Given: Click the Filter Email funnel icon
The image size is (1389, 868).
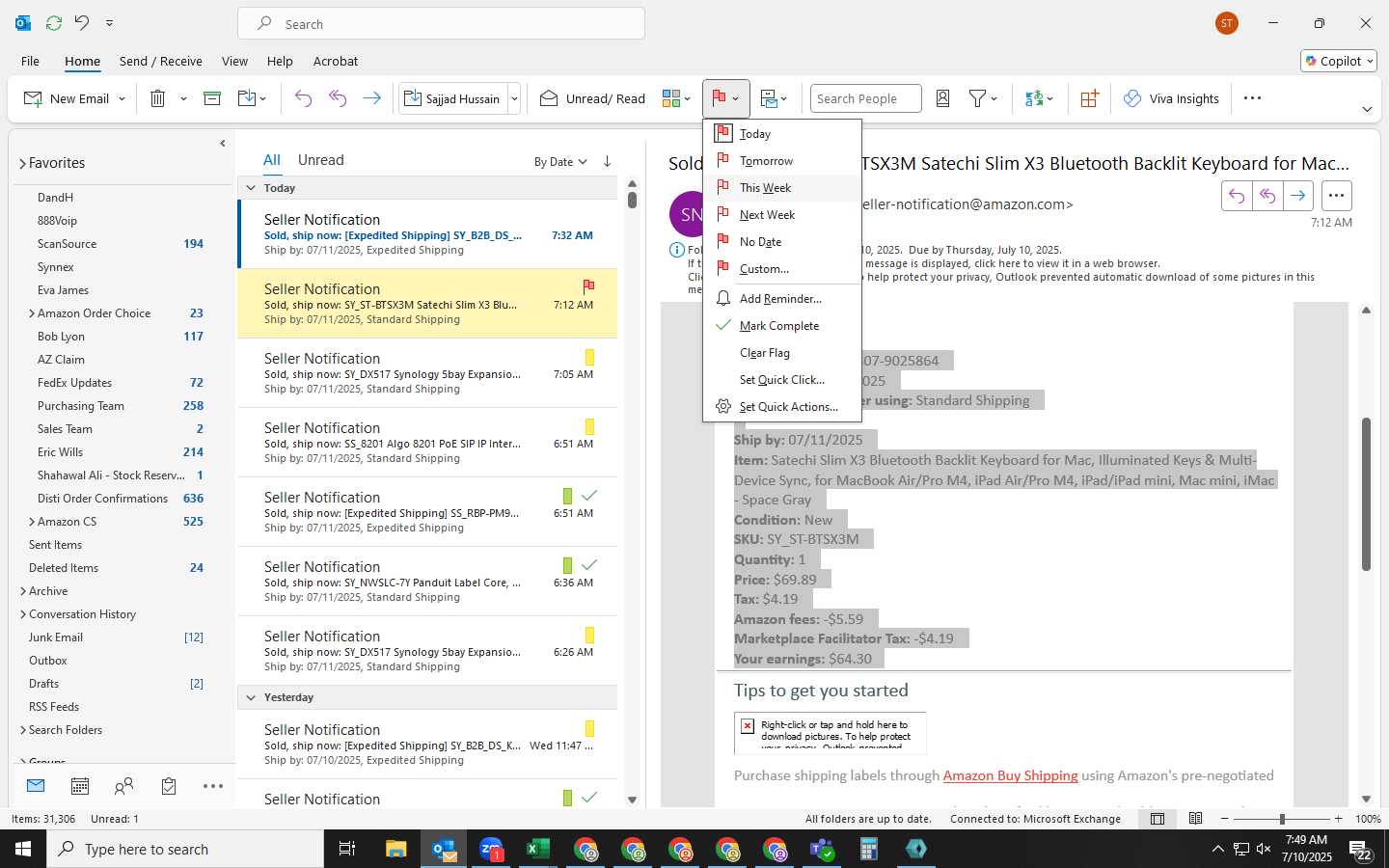Looking at the screenshot, I should tap(977, 98).
